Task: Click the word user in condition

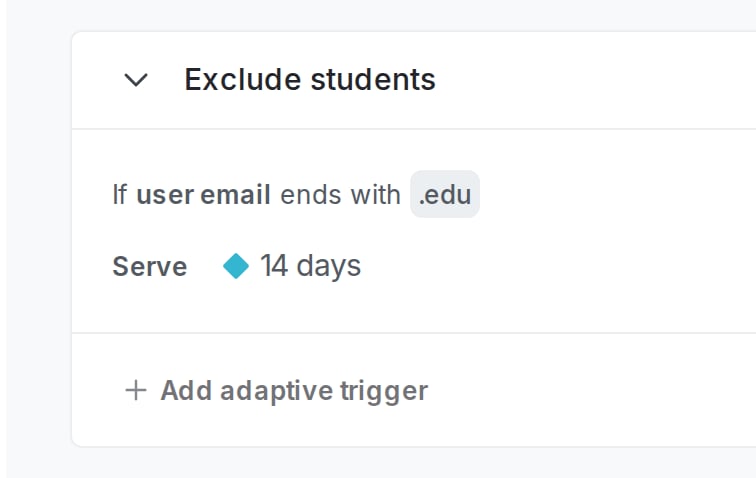Action: coord(165,196)
